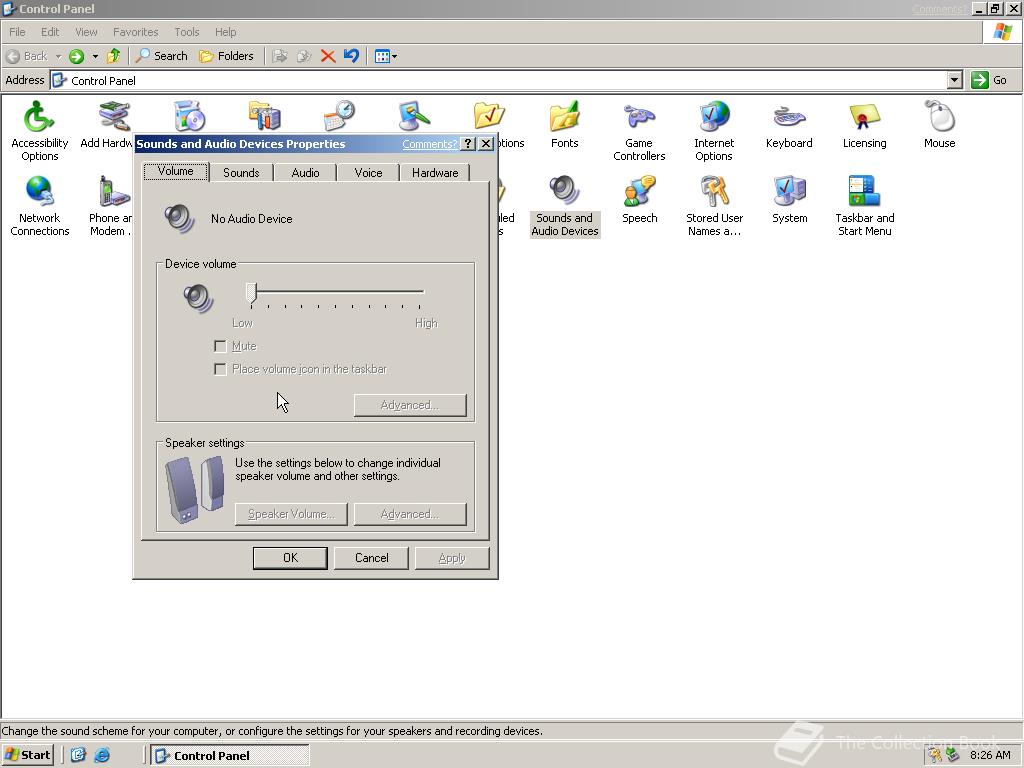Open the Favorites menu

135,32
